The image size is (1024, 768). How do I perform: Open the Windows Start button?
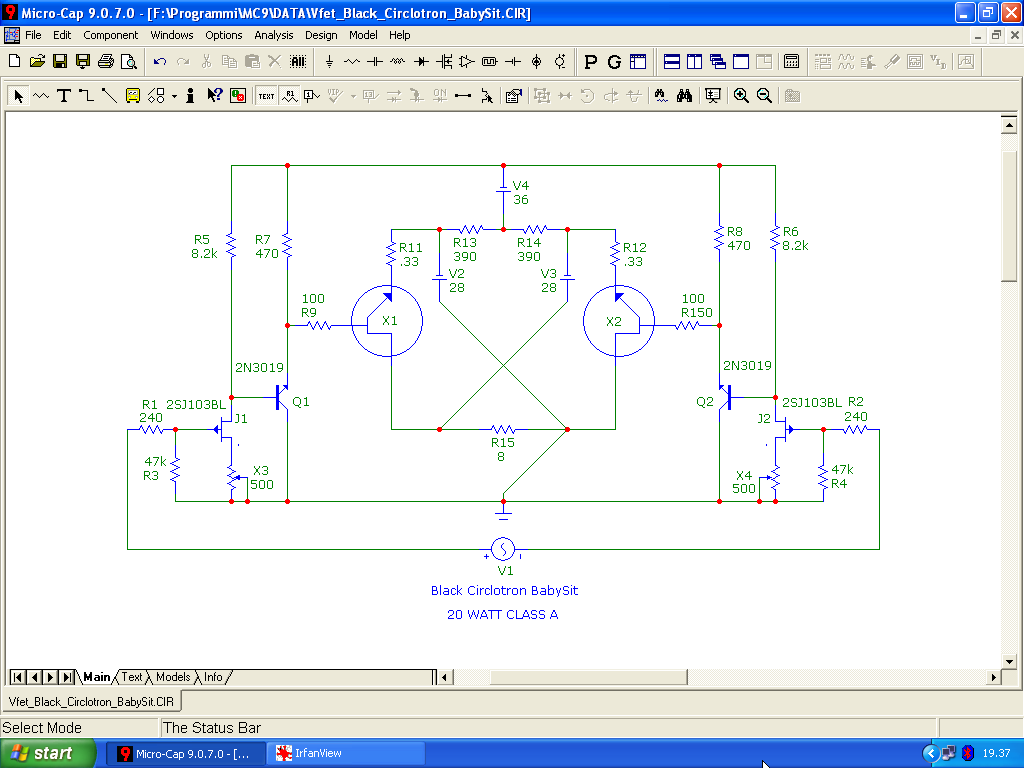click(x=47, y=753)
